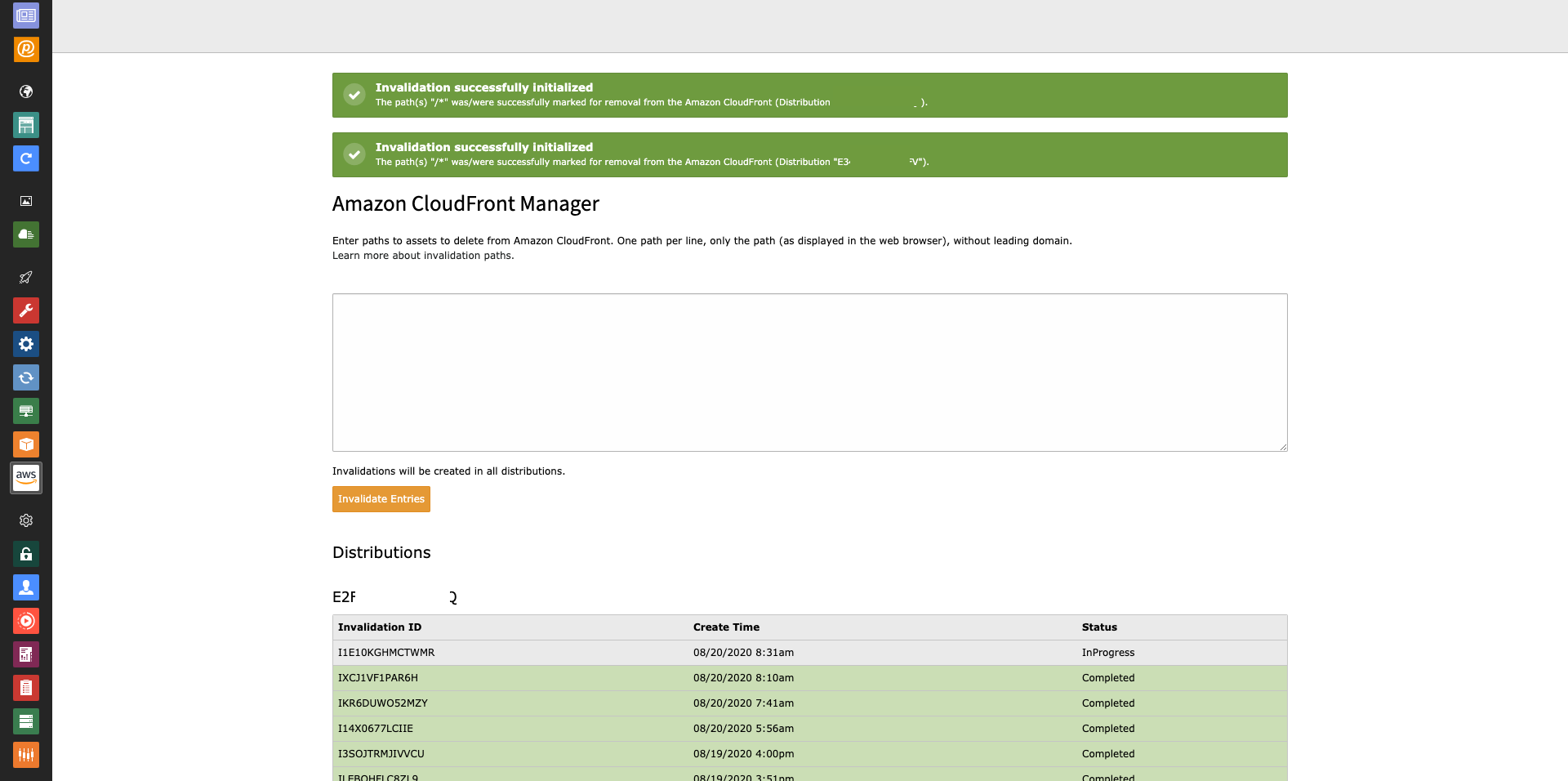Image resolution: width=1568 pixels, height=781 pixels.
Task: Open the globe module in the sidebar
Action: click(x=25, y=91)
